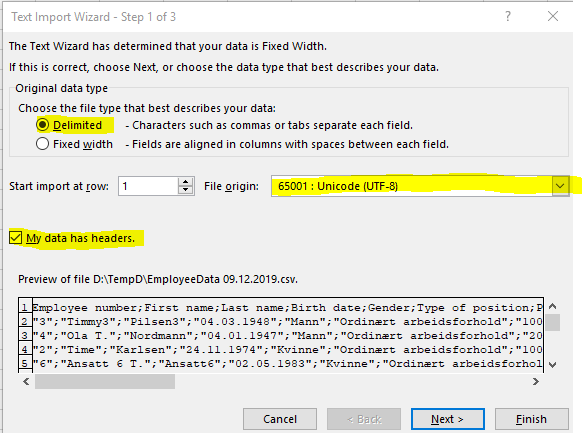
Task: Click preview row starting with "2";"Time"
Action: pos(287,350)
